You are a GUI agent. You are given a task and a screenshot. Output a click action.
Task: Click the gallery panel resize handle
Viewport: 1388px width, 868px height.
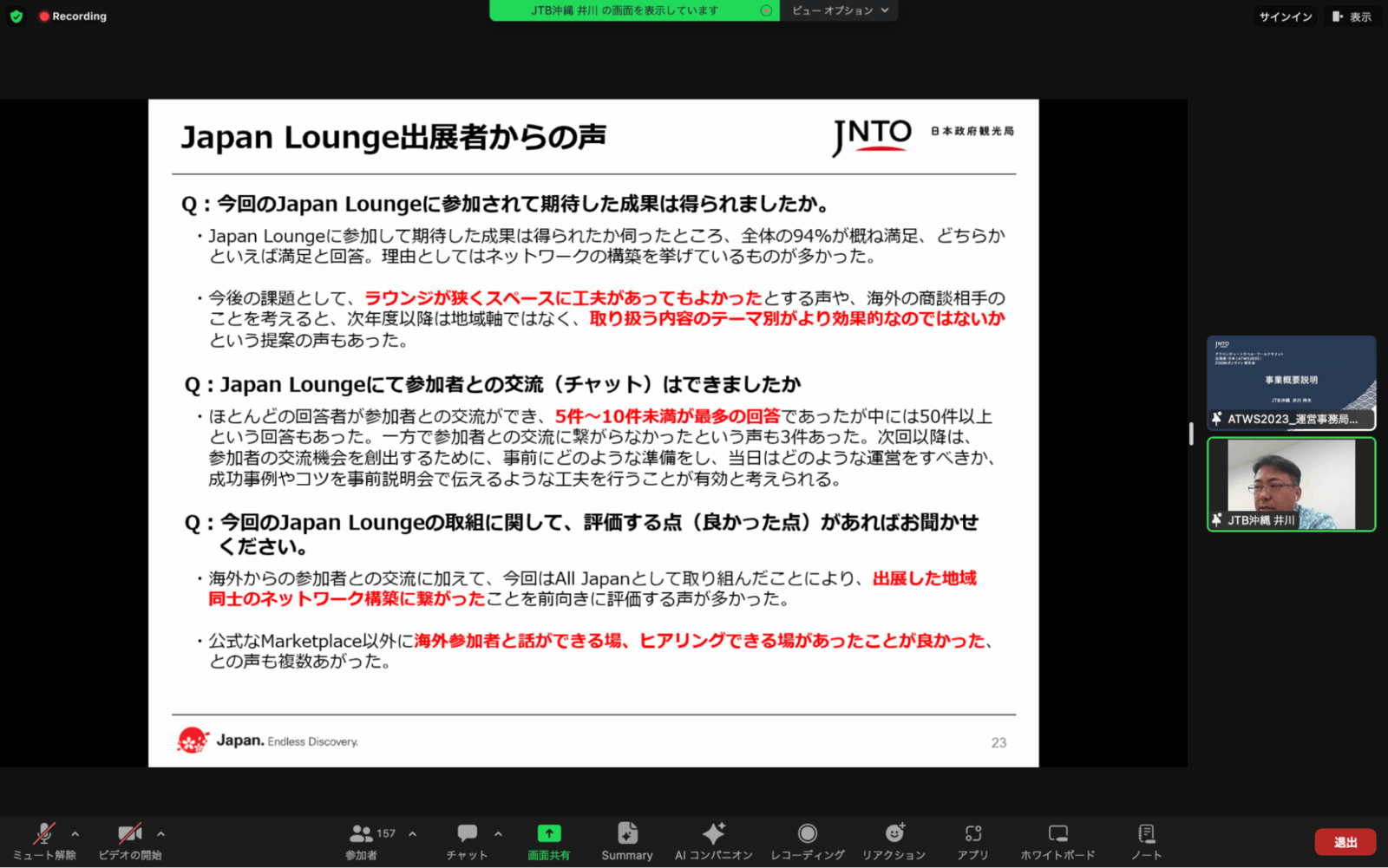1191,434
